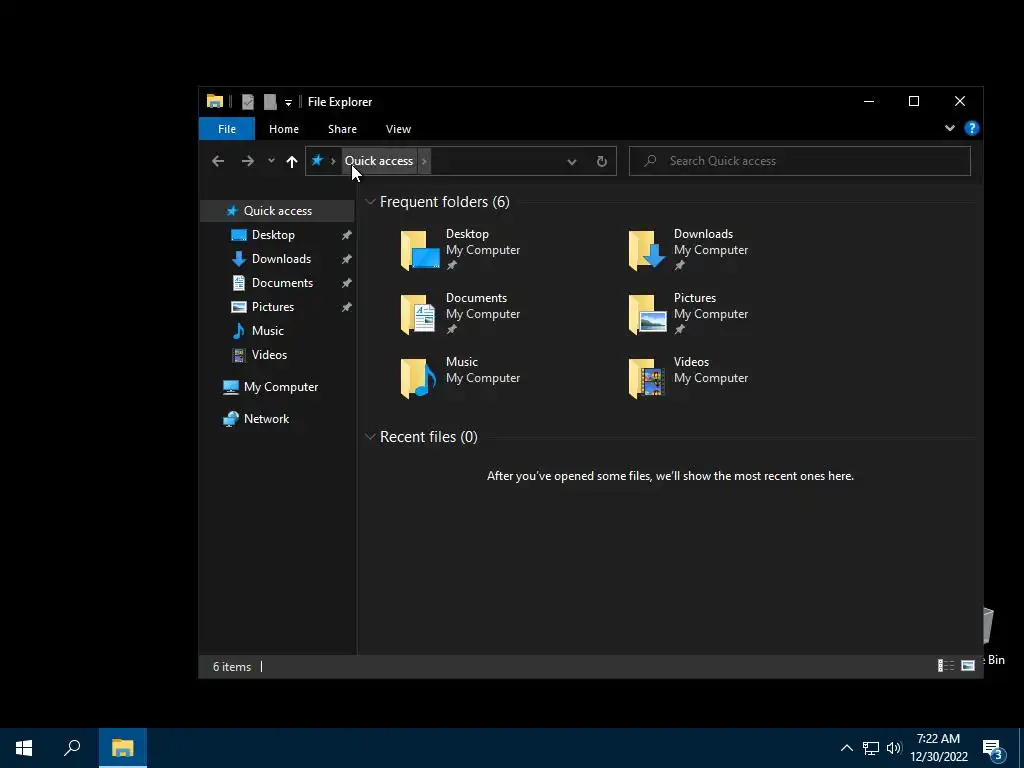The width and height of the screenshot is (1024, 768).
Task: Open Music in the navigation pane
Action: [x=268, y=331]
